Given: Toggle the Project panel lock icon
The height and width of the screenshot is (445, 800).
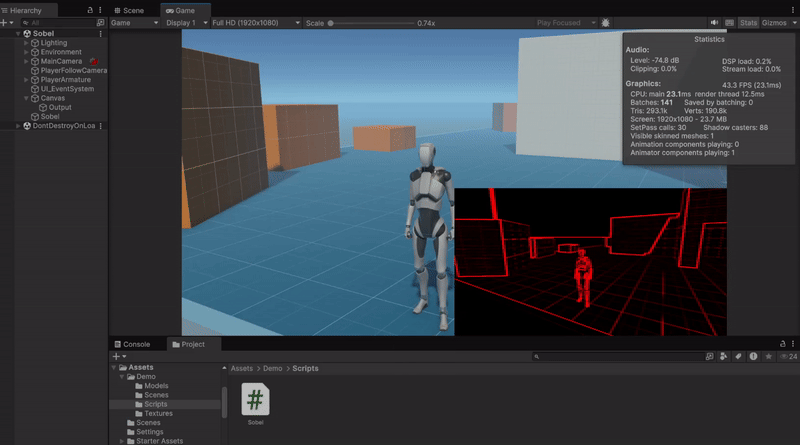Looking at the screenshot, I should [x=783, y=344].
